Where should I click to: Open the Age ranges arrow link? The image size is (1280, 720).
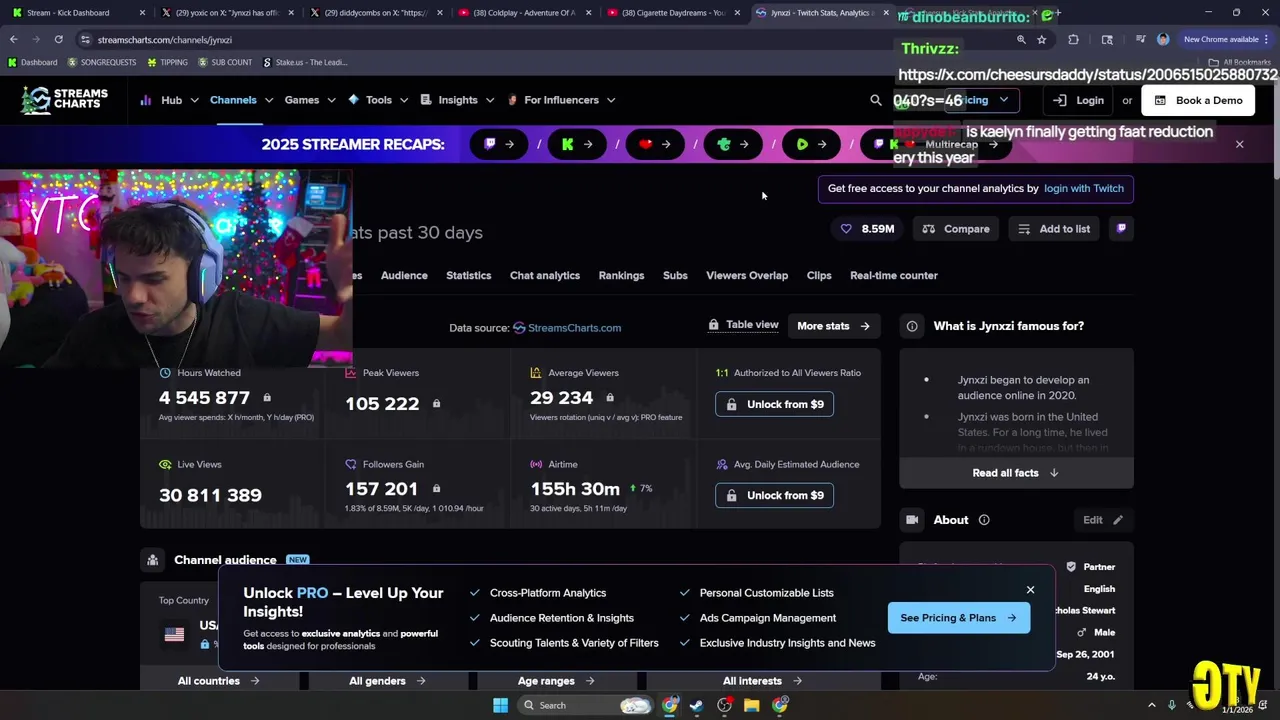coord(556,681)
